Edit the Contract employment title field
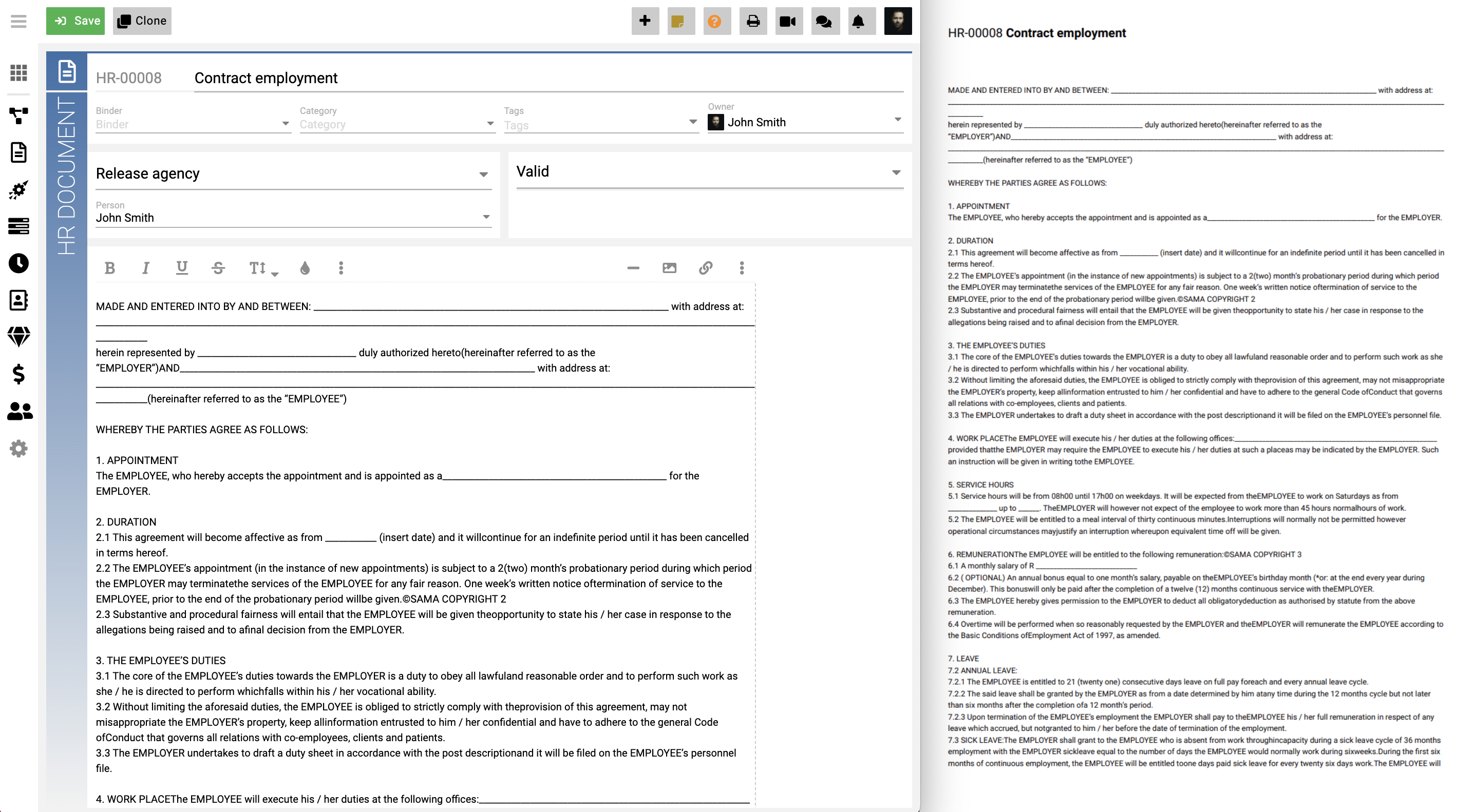1476x812 pixels. click(x=548, y=78)
